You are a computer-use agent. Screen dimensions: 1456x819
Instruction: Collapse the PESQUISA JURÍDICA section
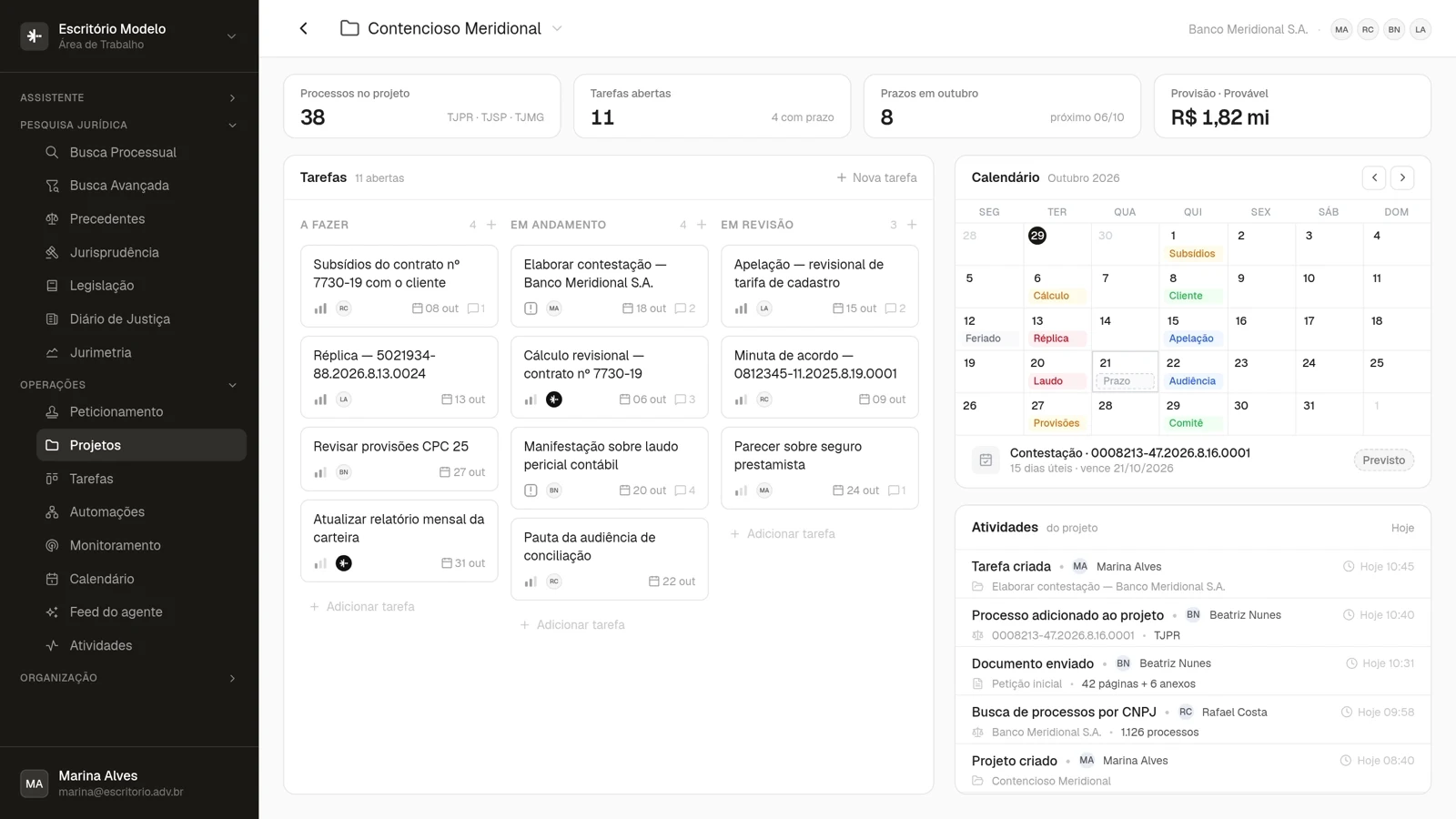pos(129,125)
